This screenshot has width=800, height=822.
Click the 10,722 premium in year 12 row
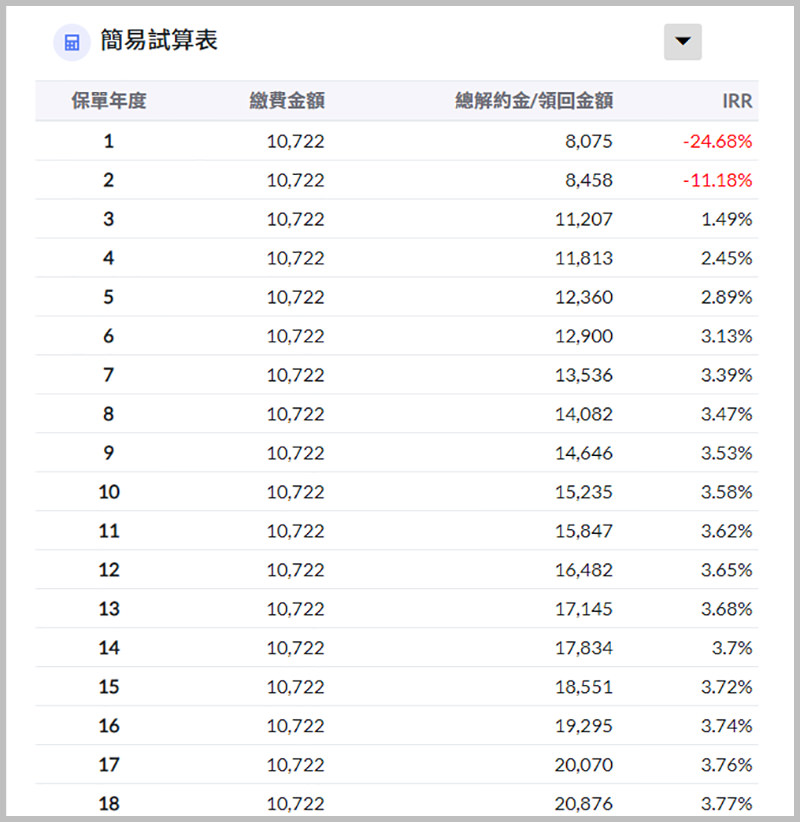tap(296, 570)
